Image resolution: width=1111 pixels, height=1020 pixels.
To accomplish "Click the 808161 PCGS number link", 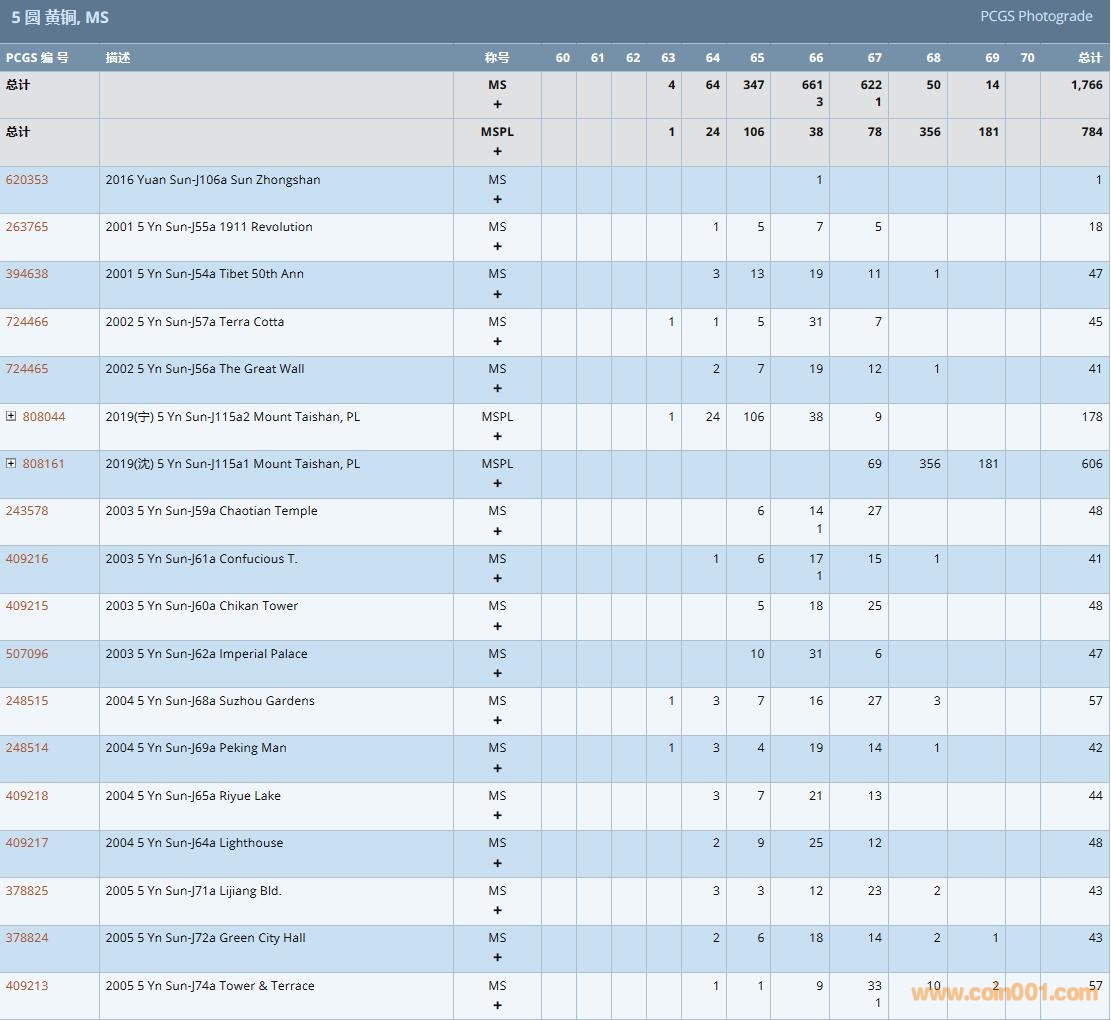I will [x=44, y=464].
